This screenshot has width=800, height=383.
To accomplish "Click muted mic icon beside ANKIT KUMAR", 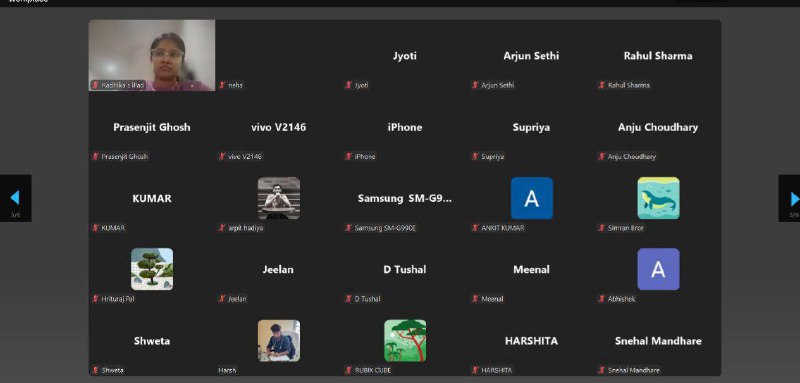I will coord(475,228).
